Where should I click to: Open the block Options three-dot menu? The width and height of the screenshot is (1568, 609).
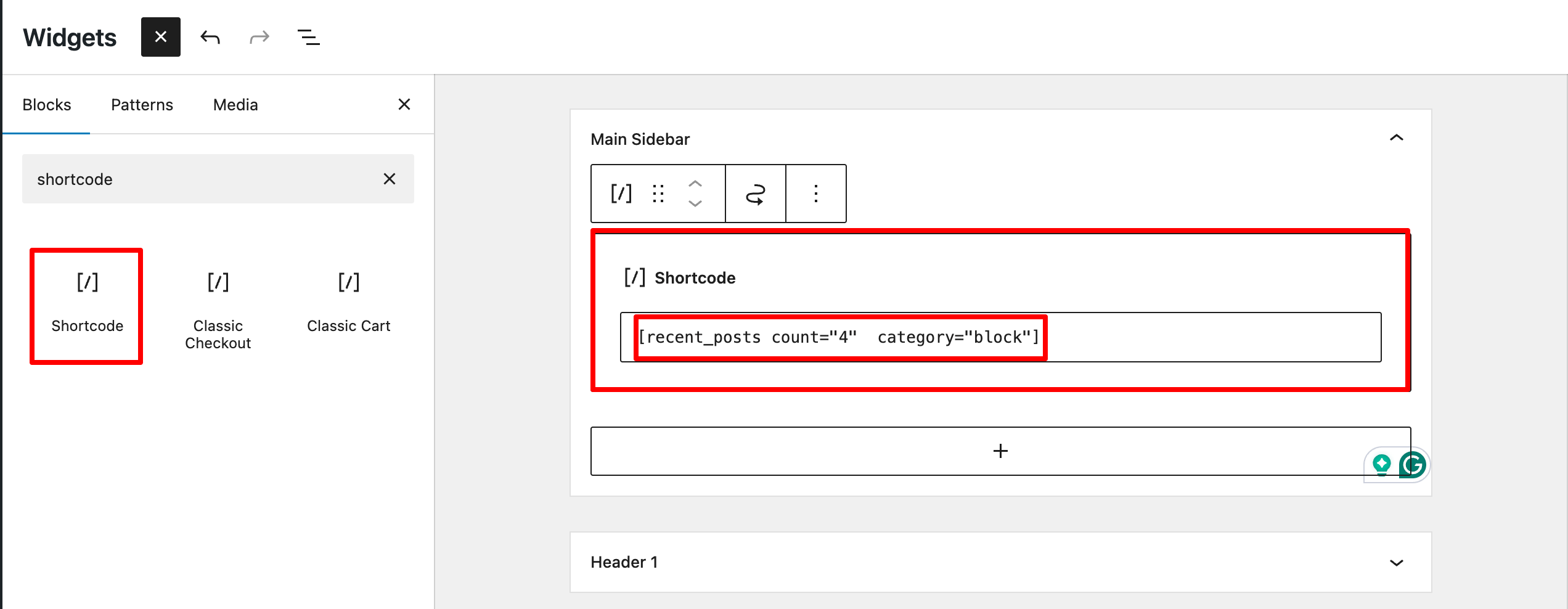815,194
